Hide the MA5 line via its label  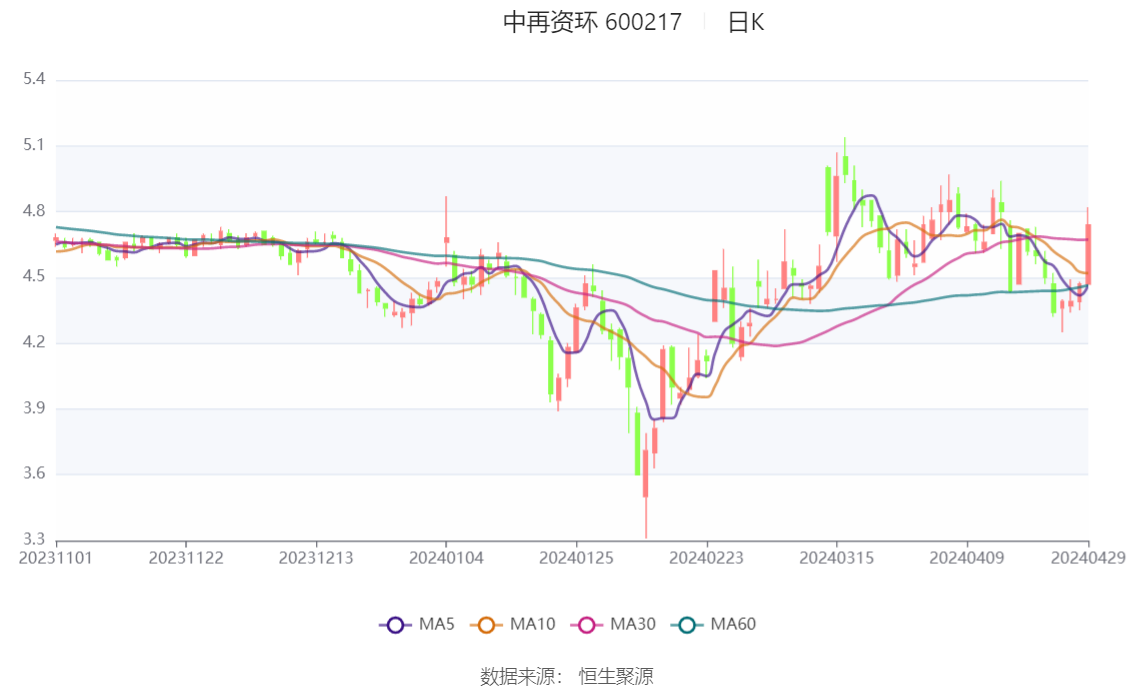click(x=437, y=624)
